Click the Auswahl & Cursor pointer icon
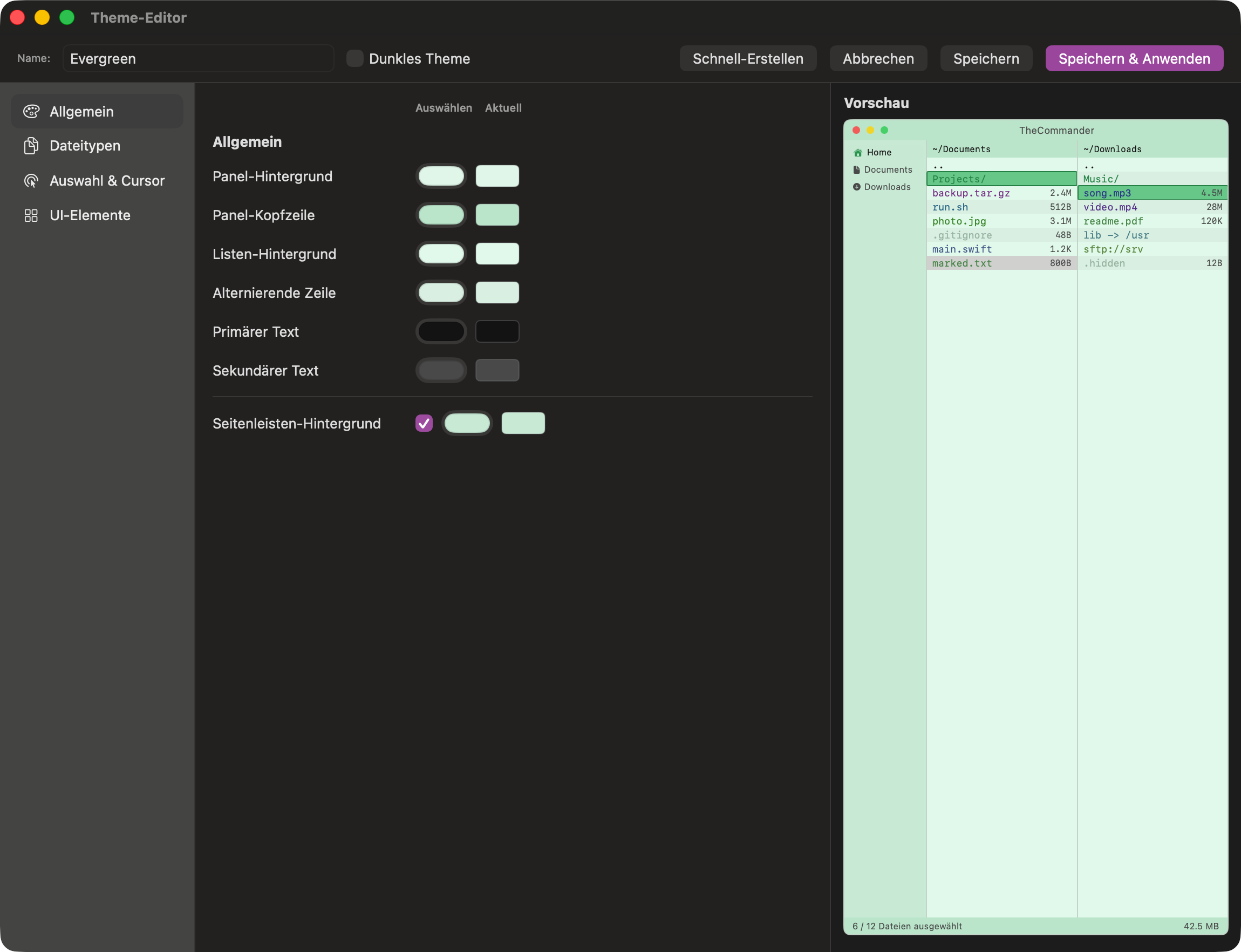Viewport: 1241px width, 952px height. (x=32, y=180)
